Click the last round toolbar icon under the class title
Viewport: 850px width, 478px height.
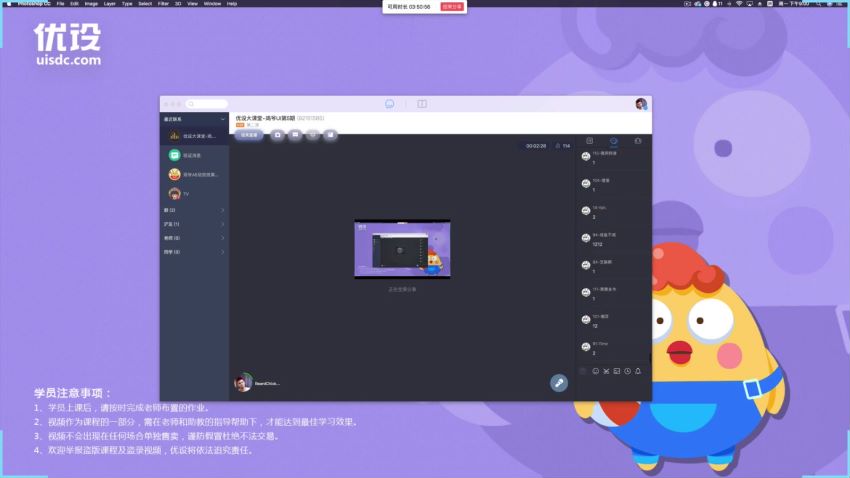pos(330,135)
